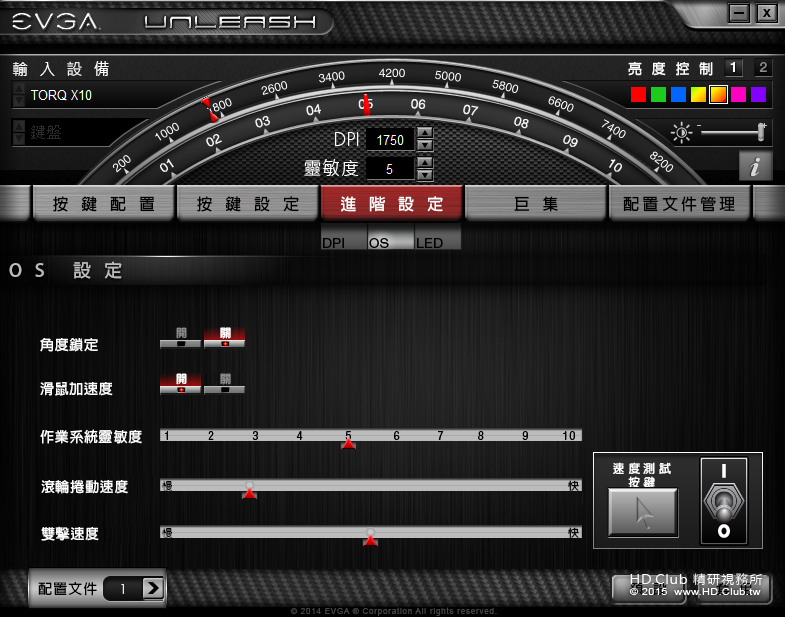The width and height of the screenshot is (785, 617).
Task: Set OS sensitivity slider to 8
Action: (x=481, y=436)
